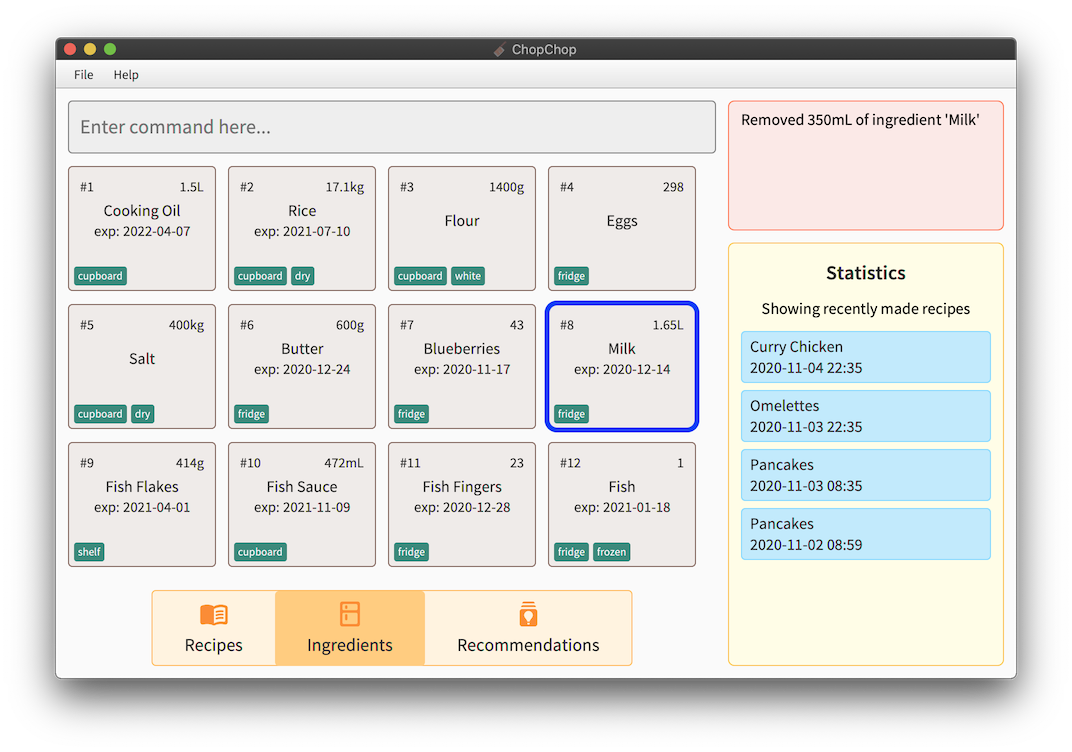Click fridge tag on Blueberries card
The height and width of the screenshot is (752, 1072).
412,414
